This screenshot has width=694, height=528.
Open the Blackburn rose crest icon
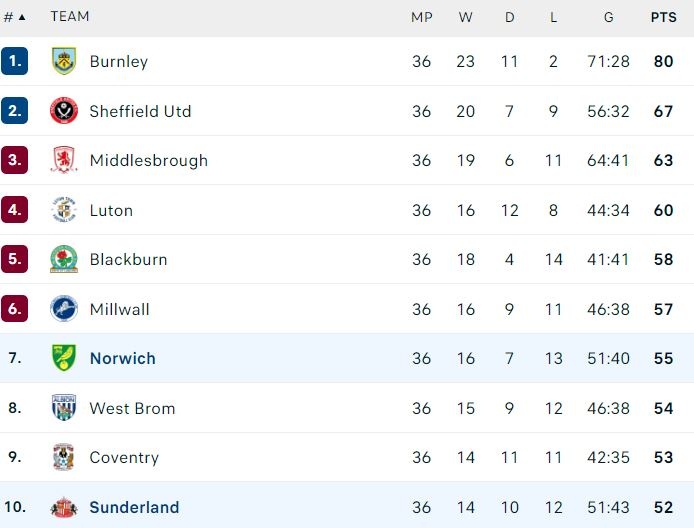64,259
